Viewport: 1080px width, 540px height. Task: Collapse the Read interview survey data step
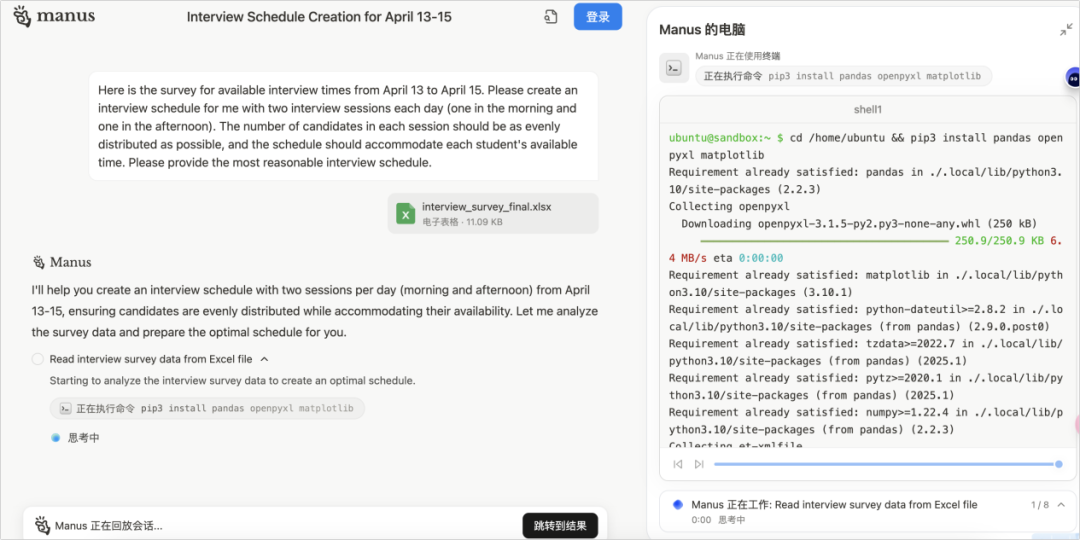(x=264, y=359)
